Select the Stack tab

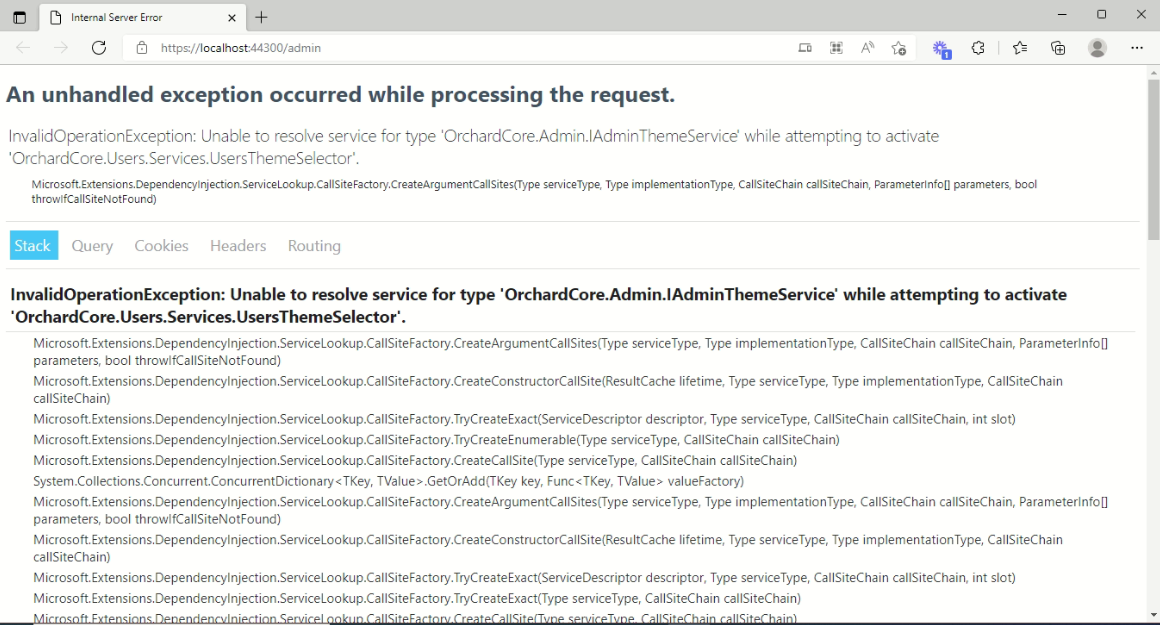click(33, 246)
